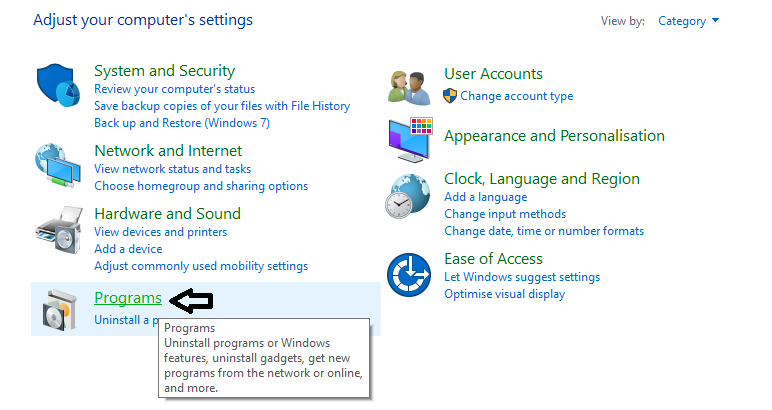
Task: Click the System and Security shield icon
Action: [57, 87]
